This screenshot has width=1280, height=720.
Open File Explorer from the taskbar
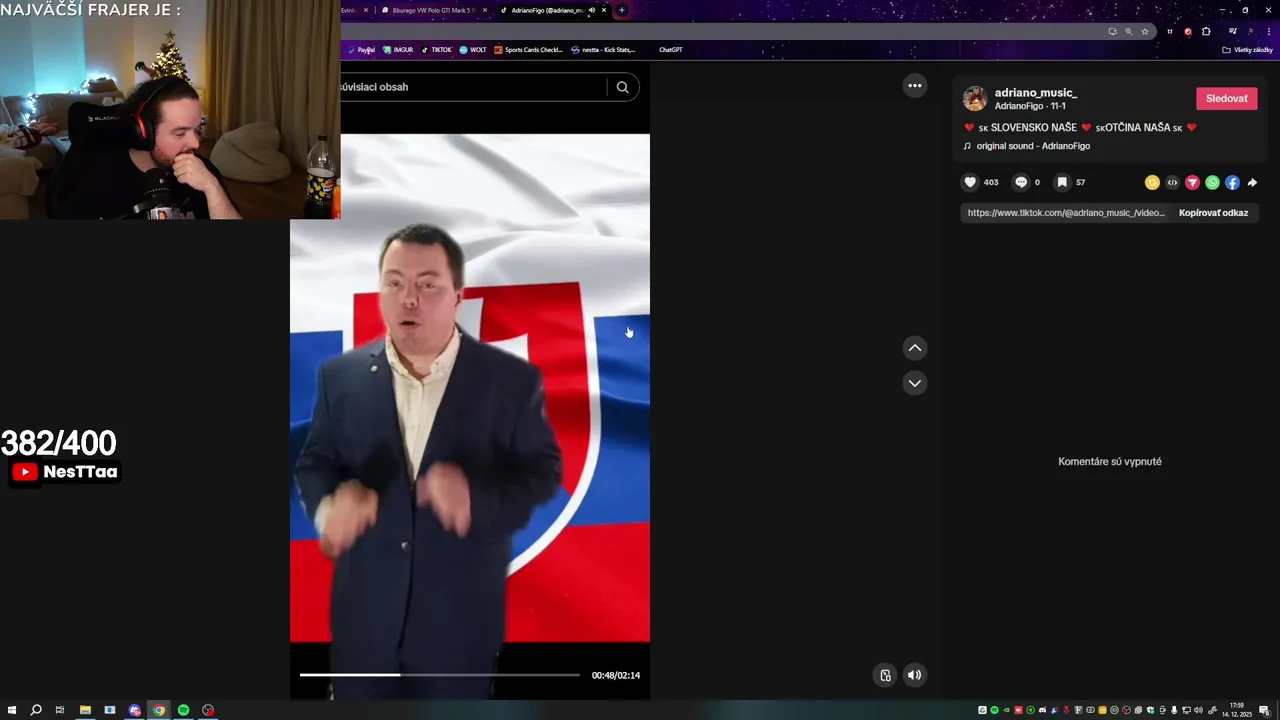point(85,710)
